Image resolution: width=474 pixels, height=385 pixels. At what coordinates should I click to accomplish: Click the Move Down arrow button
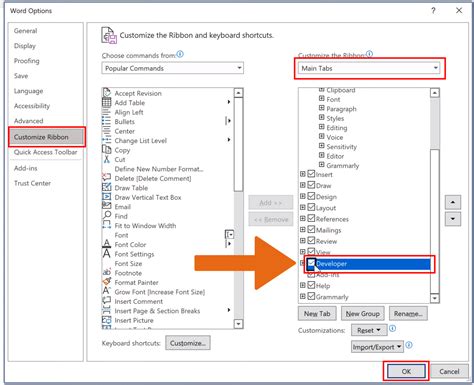[x=453, y=219]
